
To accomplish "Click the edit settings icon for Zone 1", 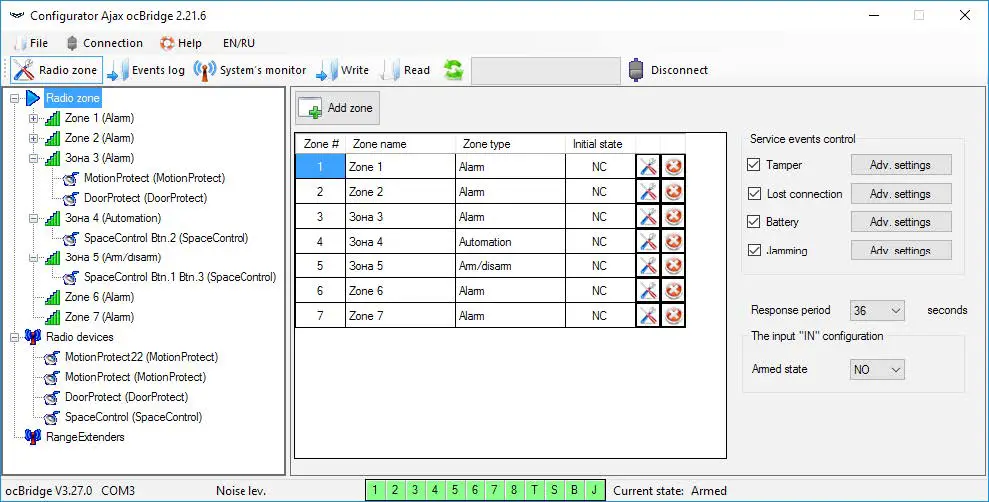I will (648, 166).
